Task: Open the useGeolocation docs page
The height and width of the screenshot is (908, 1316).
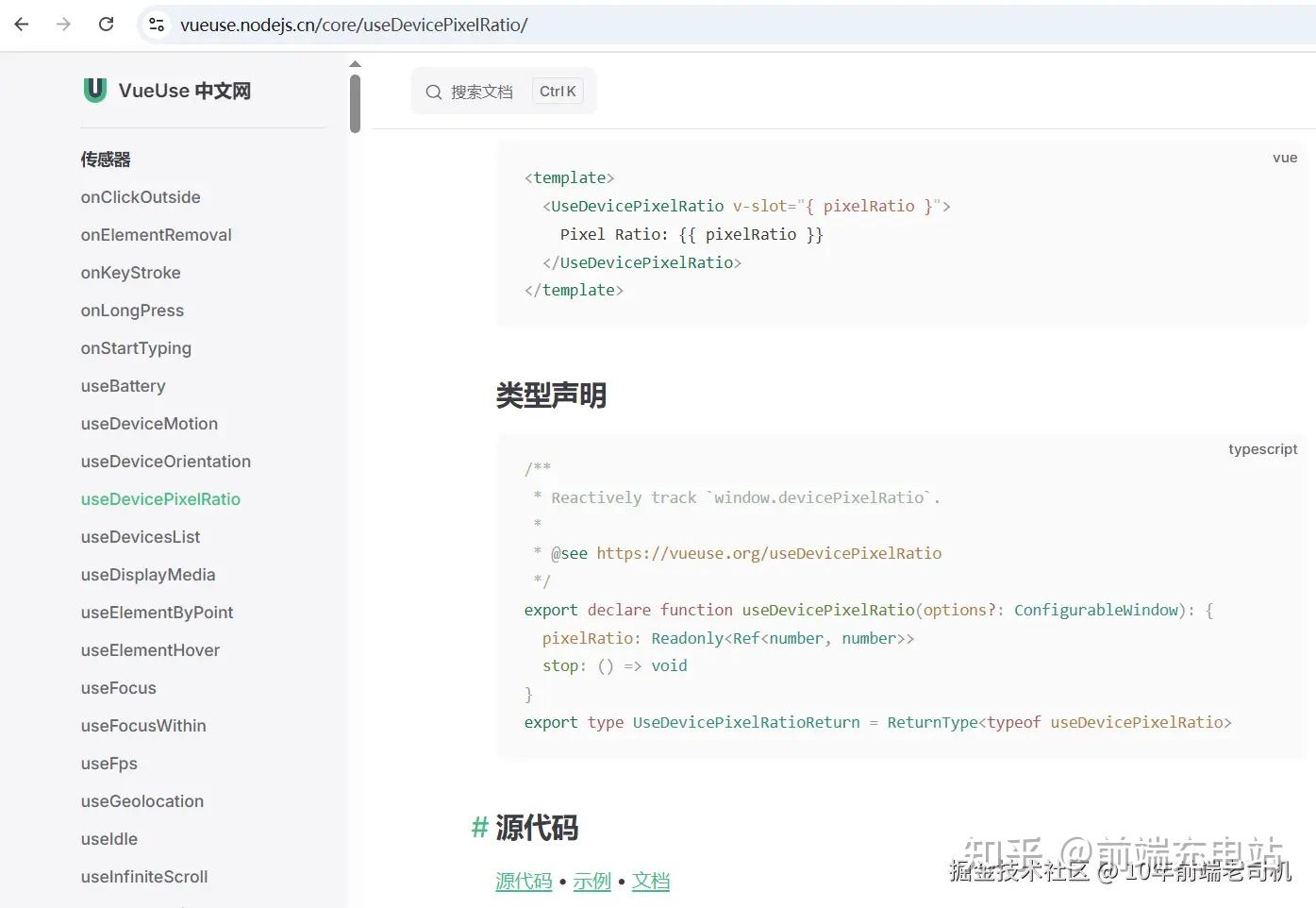Action: click(142, 801)
